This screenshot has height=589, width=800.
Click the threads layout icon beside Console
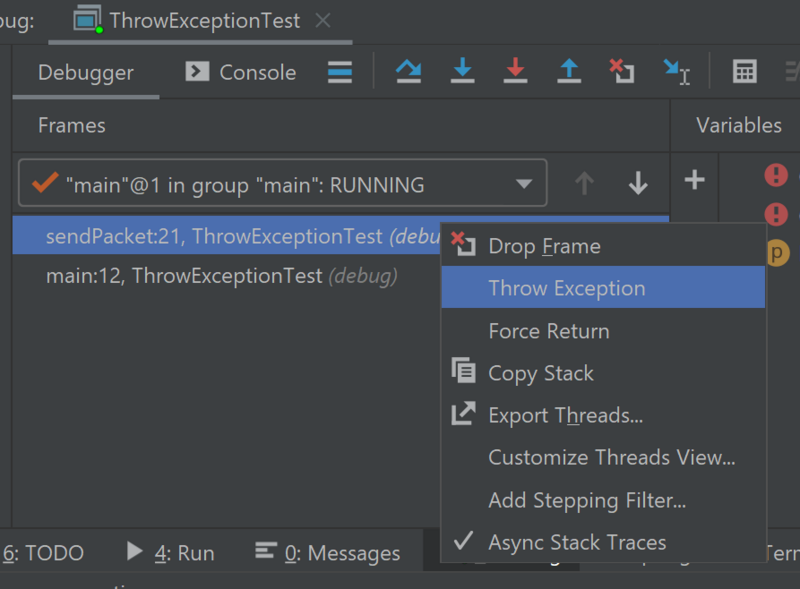click(x=340, y=72)
